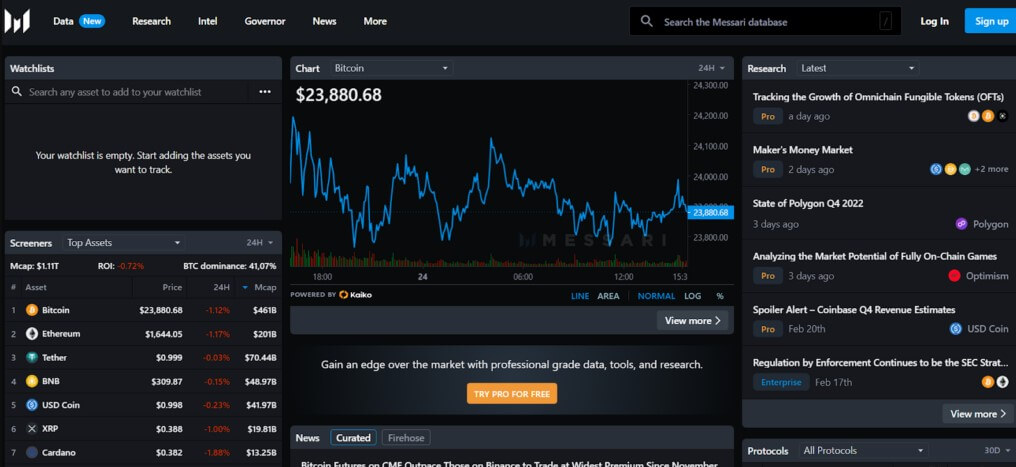Sort screener by Asset column header

click(x=36, y=288)
